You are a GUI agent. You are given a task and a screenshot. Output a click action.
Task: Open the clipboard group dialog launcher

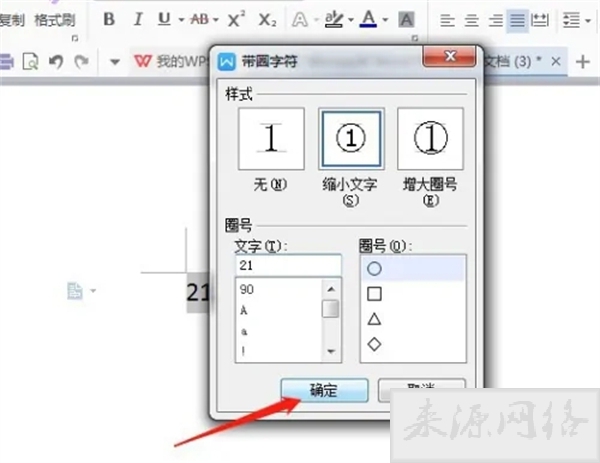(75, 38)
